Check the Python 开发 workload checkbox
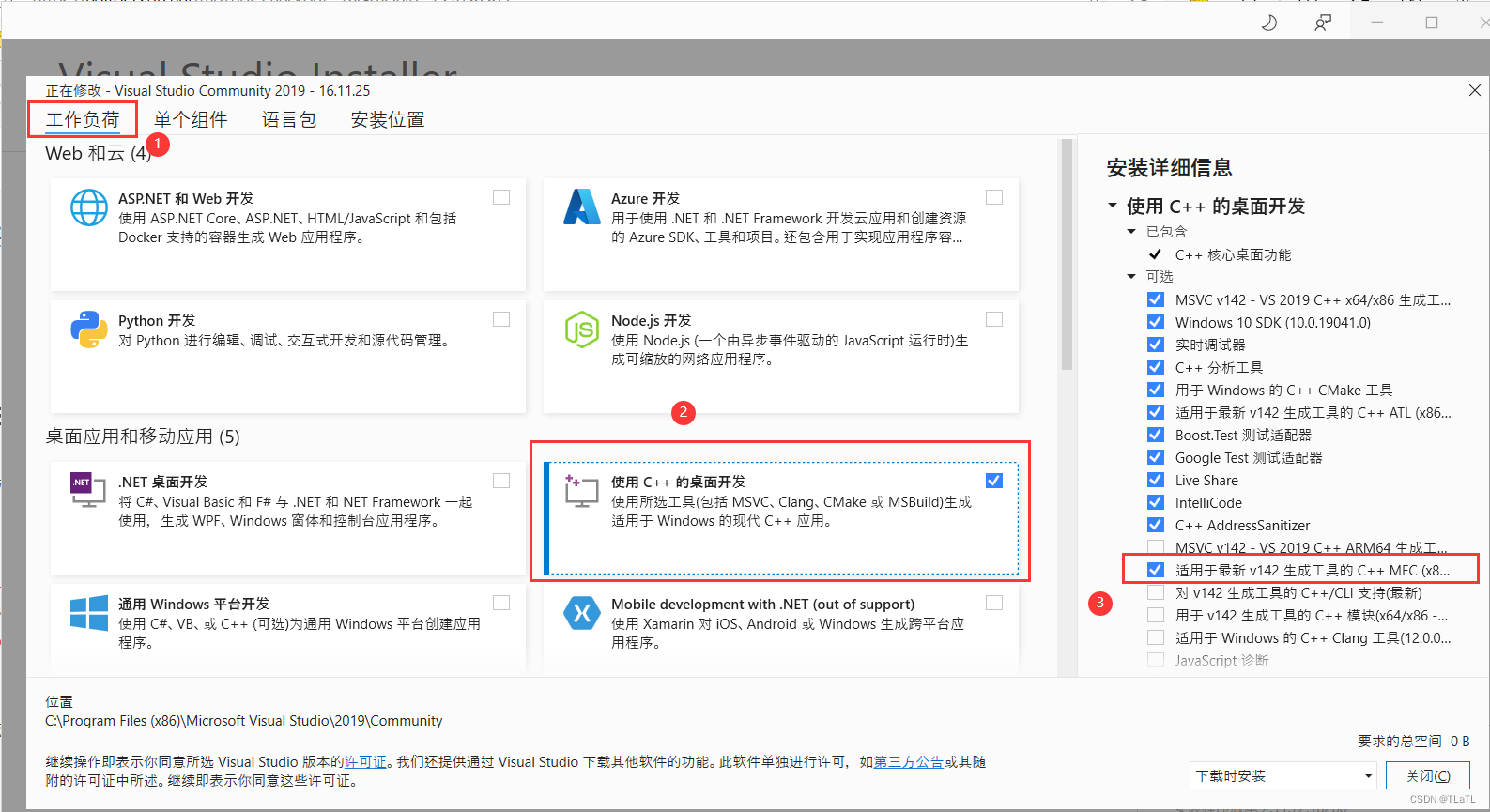The image size is (1490, 812). click(501, 319)
